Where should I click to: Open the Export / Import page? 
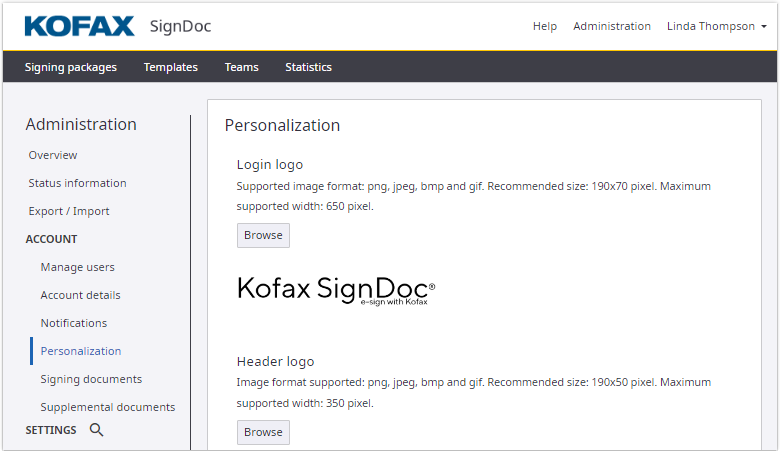coord(69,211)
